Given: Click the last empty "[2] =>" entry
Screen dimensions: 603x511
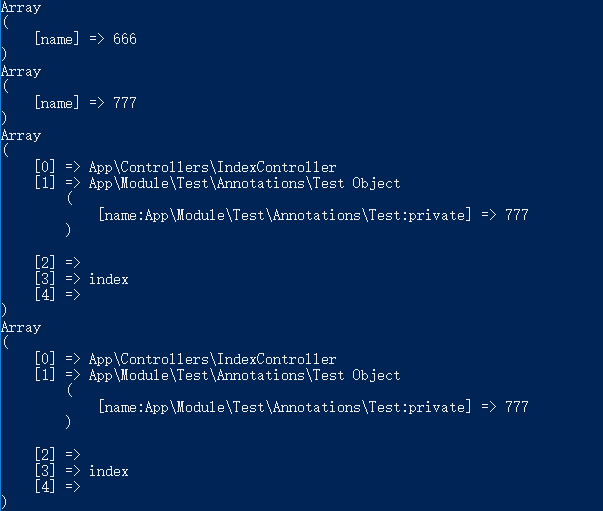Looking at the screenshot, I should pyautogui.click(x=57, y=455).
